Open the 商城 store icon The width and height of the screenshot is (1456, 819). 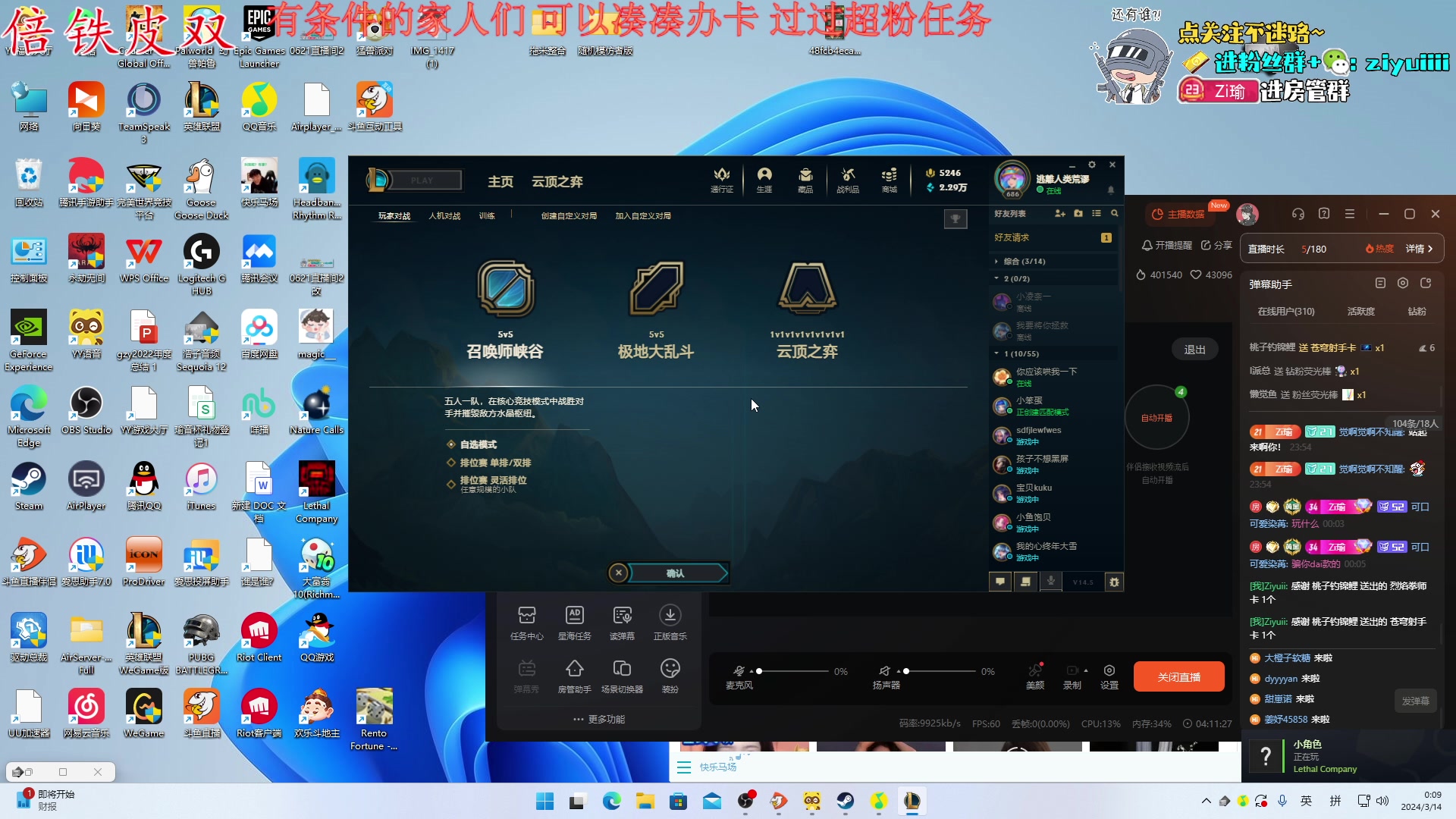tap(890, 180)
